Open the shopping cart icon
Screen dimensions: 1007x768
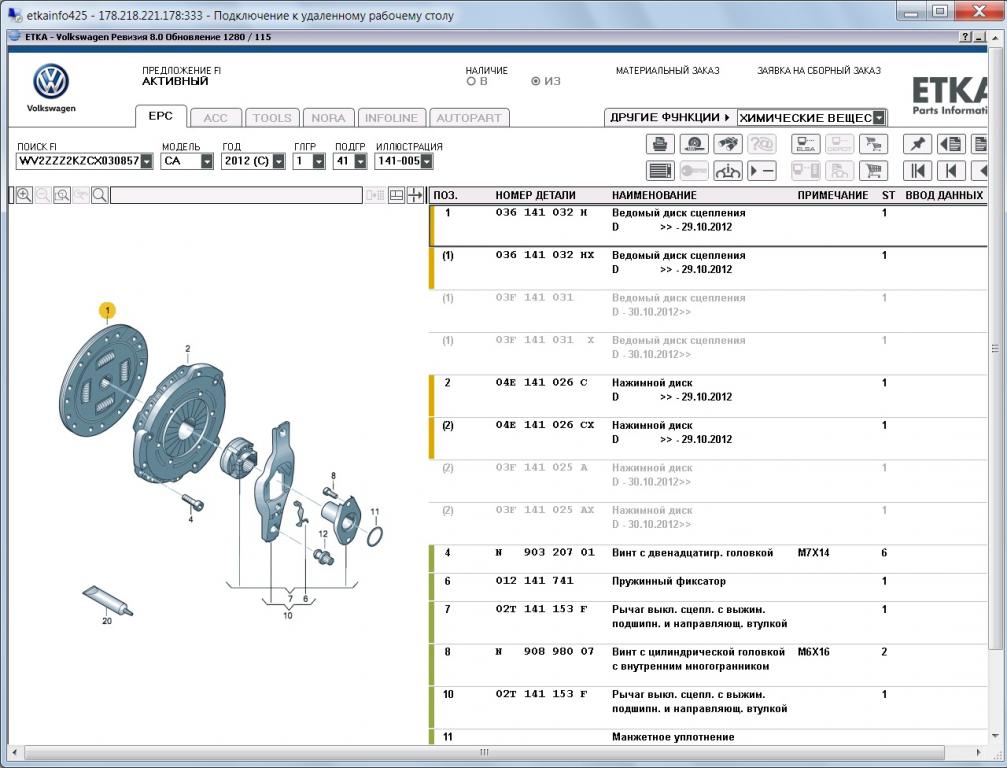click(873, 171)
